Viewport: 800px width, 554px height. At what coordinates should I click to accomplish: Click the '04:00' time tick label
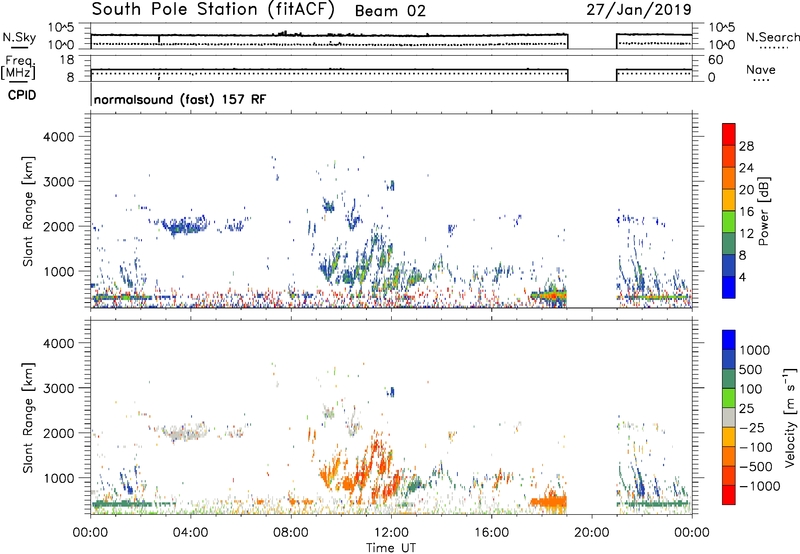[x=190, y=533]
